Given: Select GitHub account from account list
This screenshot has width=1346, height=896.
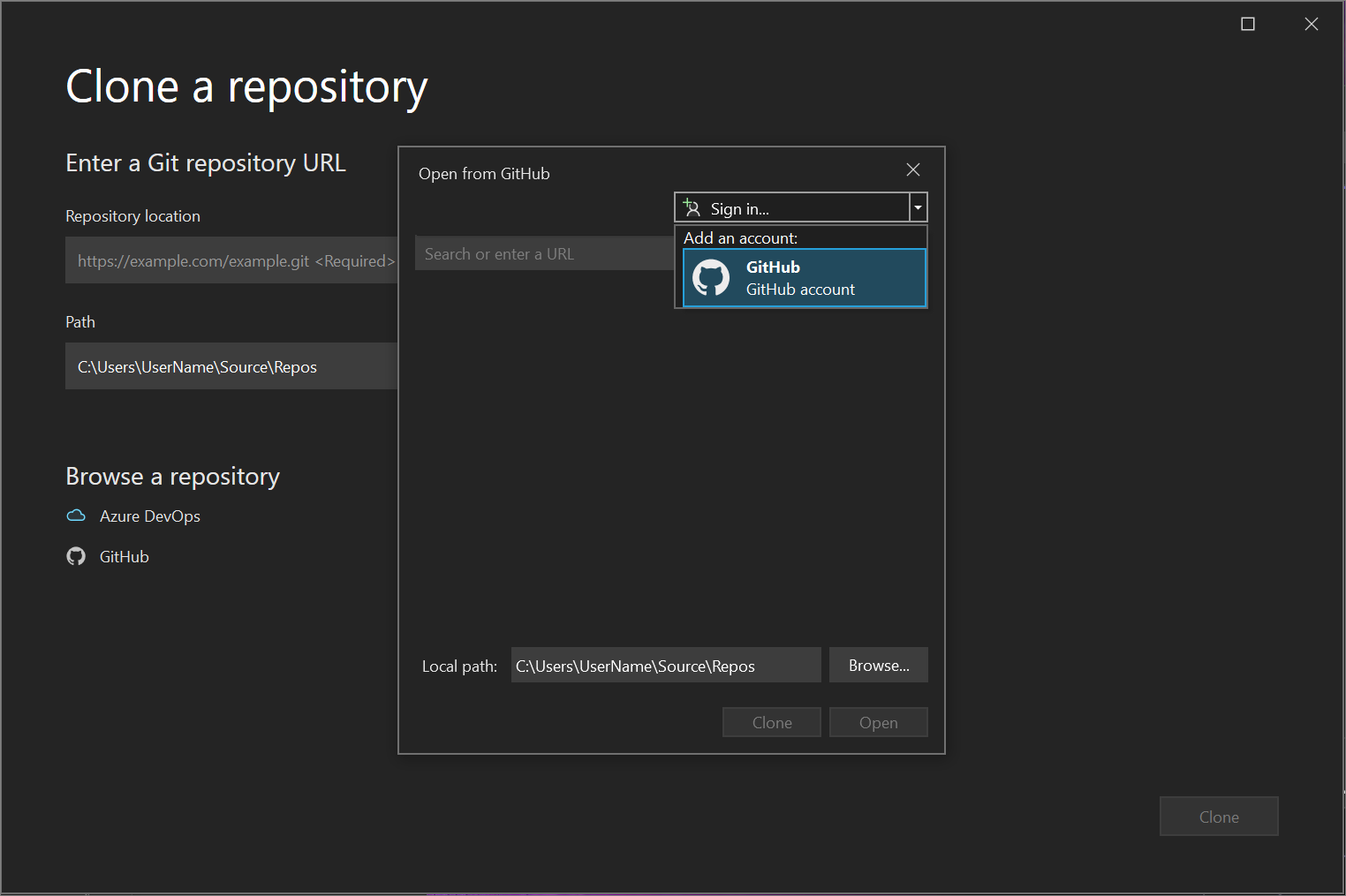Looking at the screenshot, I should tap(803, 277).
